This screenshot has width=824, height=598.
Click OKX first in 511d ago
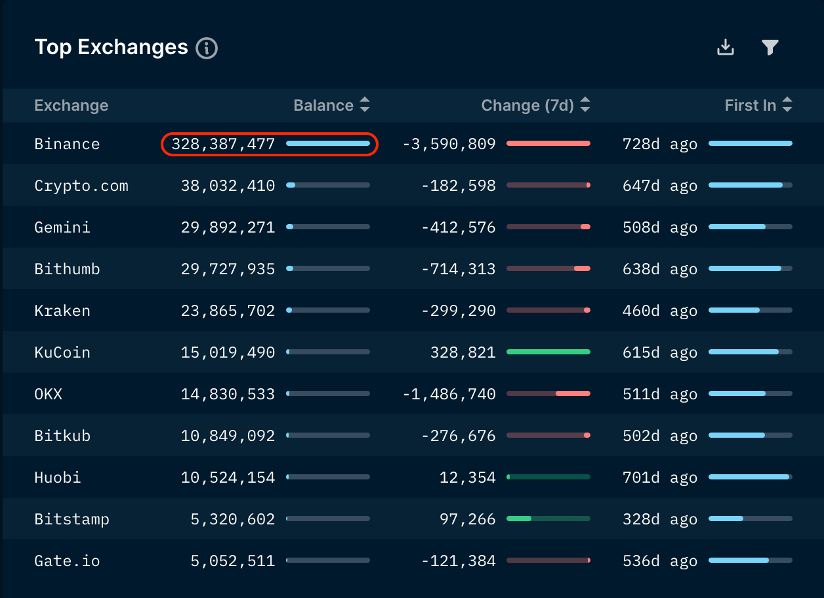pyautogui.click(x=660, y=394)
